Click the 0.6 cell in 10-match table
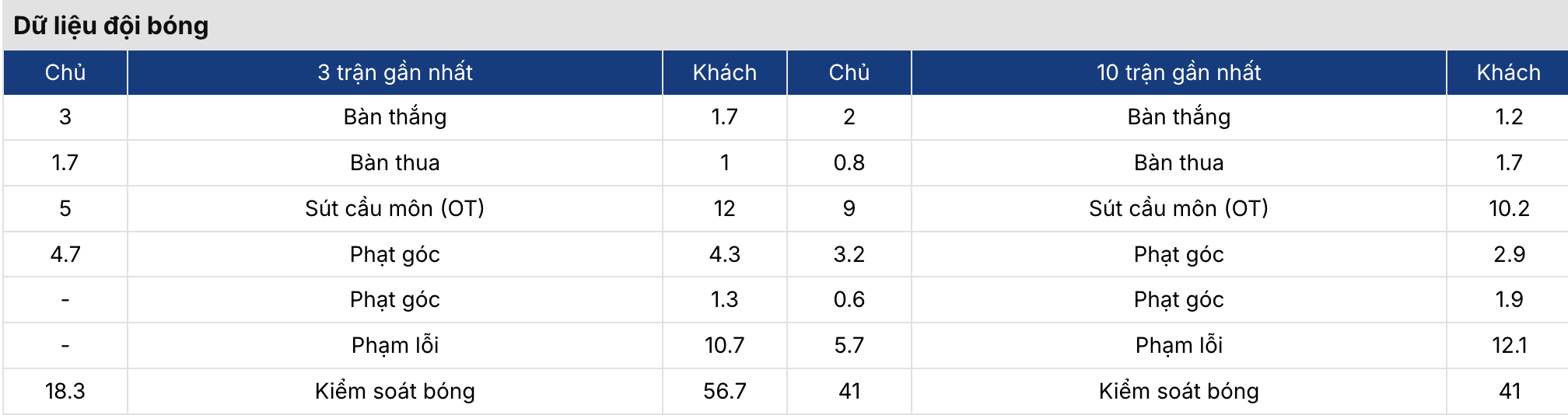1568x415 pixels. point(849,299)
